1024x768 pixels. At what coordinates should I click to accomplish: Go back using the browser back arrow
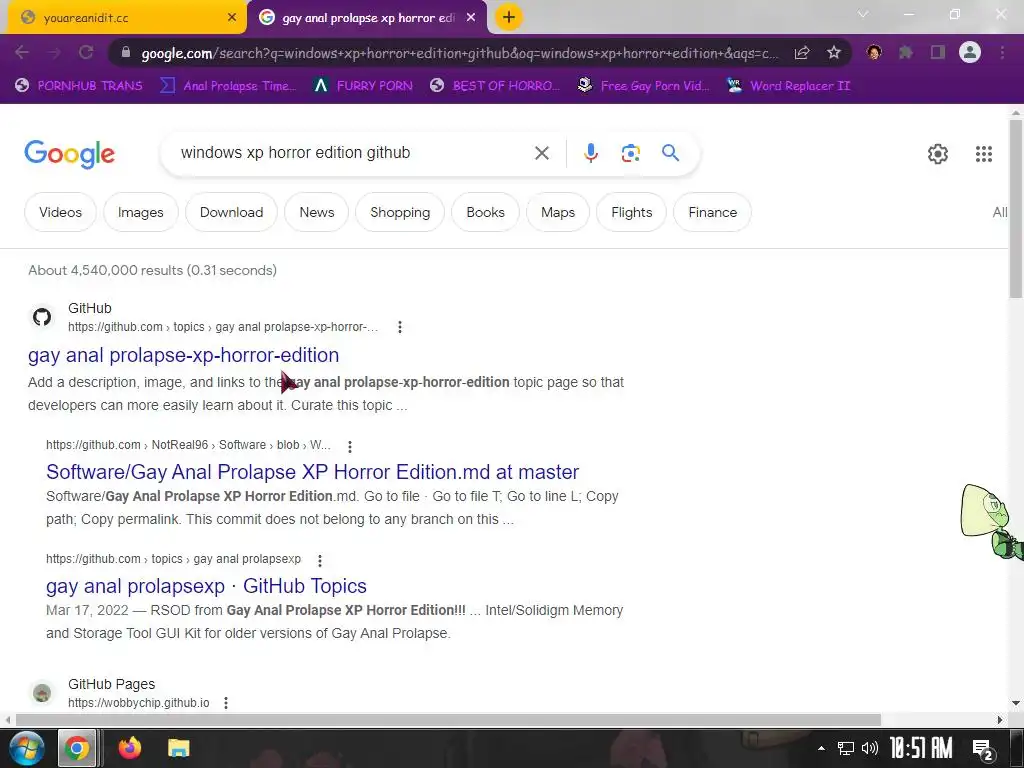[x=22, y=52]
